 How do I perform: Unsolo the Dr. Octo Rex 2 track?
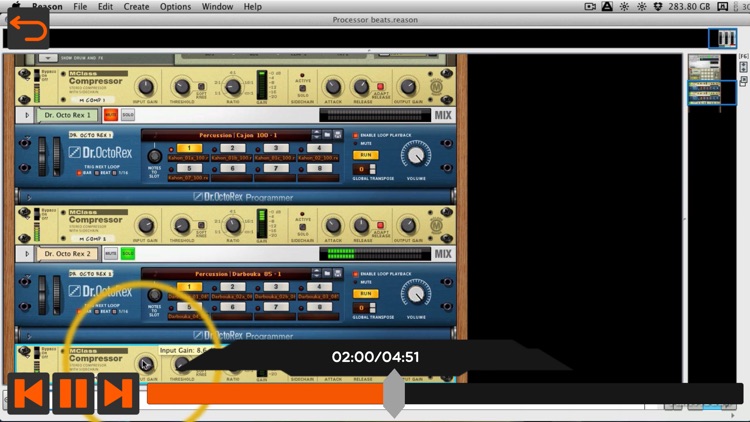128,254
